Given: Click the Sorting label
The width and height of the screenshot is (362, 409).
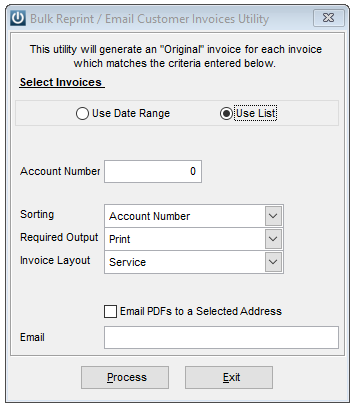Looking at the screenshot, I should (37, 214).
